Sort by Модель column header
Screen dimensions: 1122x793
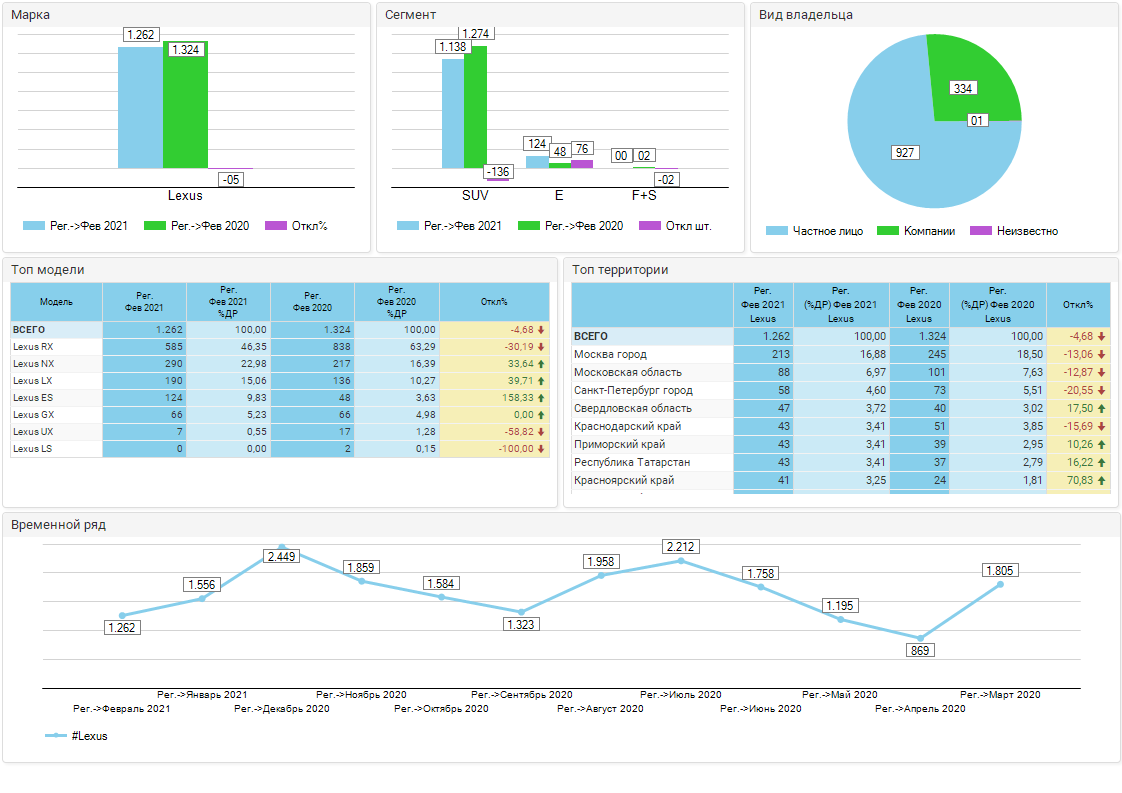pyautogui.click(x=56, y=301)
